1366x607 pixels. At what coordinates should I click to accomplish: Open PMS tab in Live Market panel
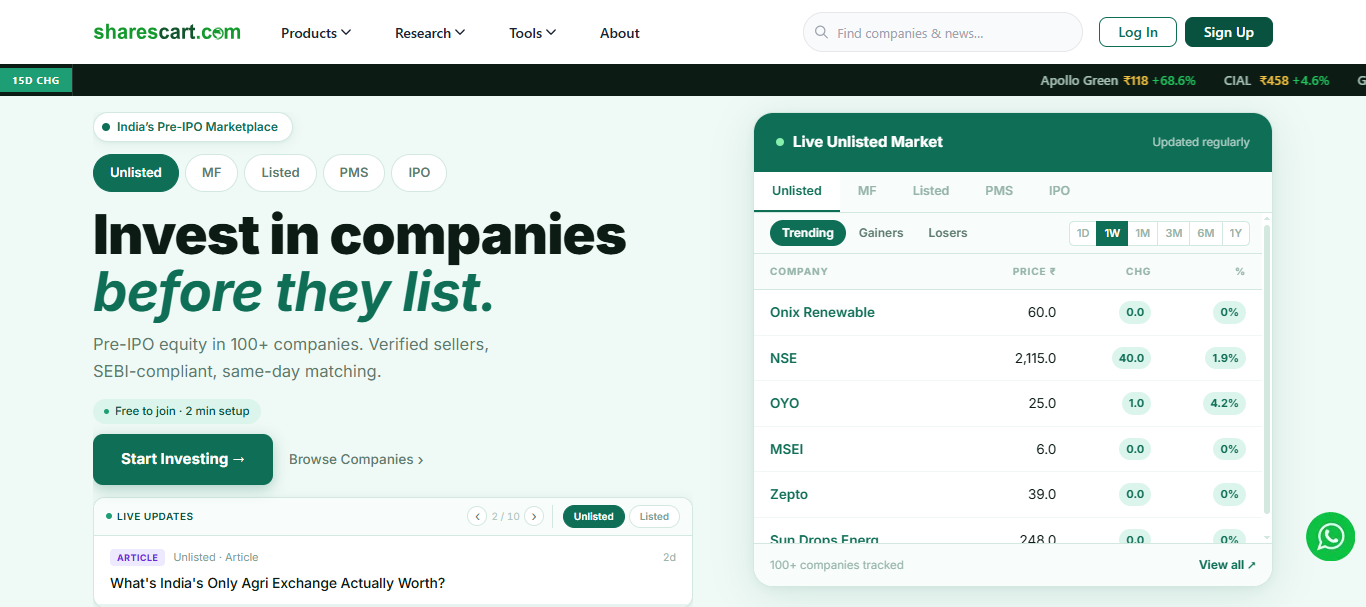pyautogui.click(x=999, y=191)
